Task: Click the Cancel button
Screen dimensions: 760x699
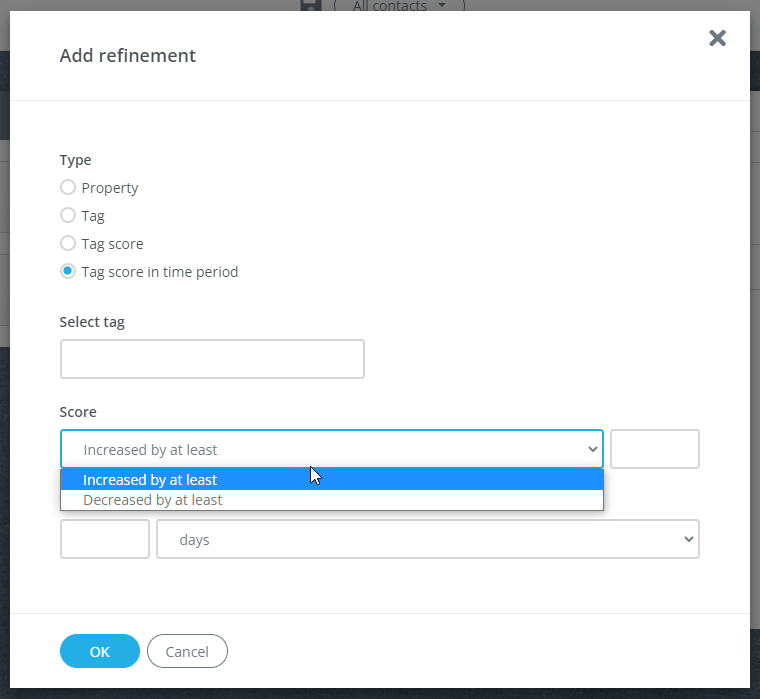Action: [188, 651]
